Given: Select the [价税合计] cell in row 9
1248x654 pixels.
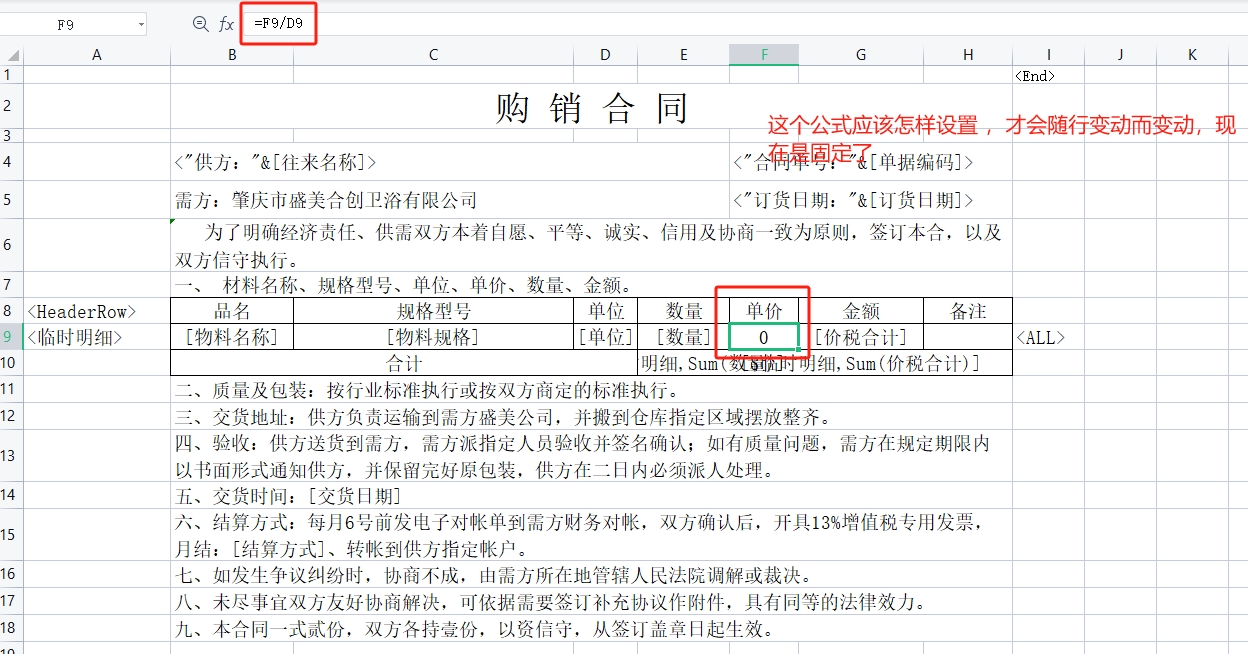Looking at the screenshot, I should point(860,337).
